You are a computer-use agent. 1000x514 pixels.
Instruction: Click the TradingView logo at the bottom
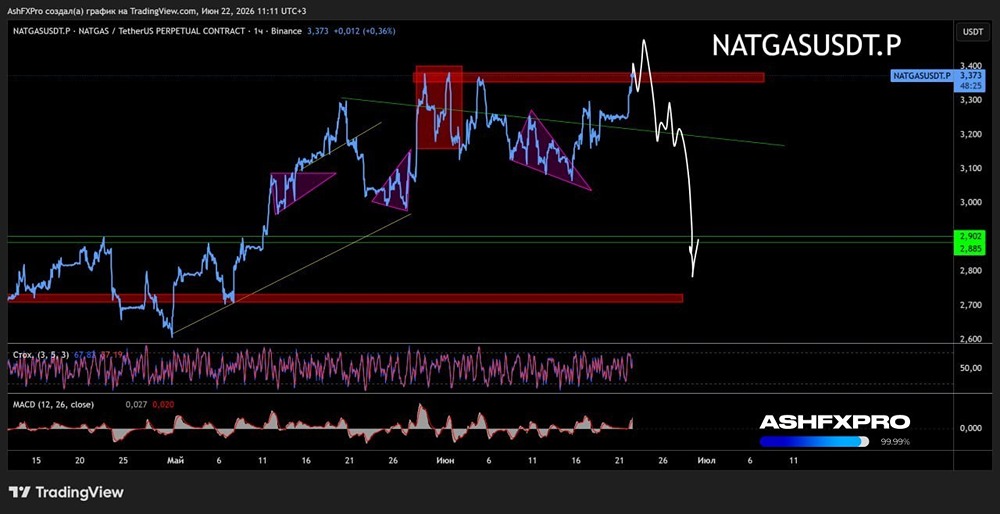[x=66, y=492]
